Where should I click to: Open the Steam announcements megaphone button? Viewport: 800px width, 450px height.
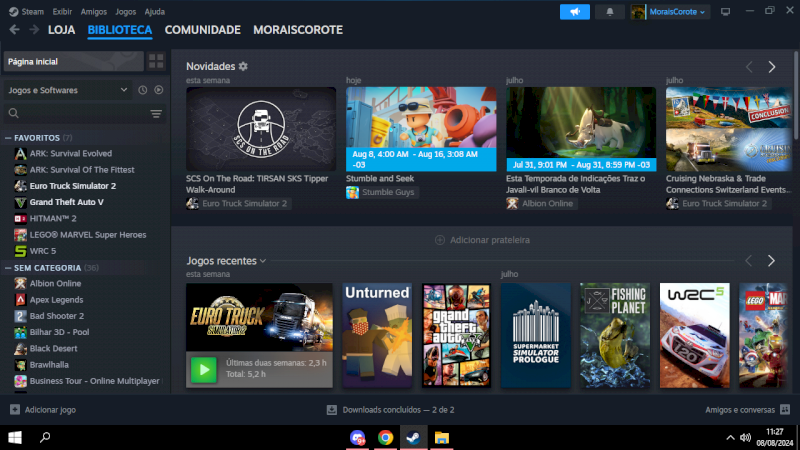coord(574,12)
